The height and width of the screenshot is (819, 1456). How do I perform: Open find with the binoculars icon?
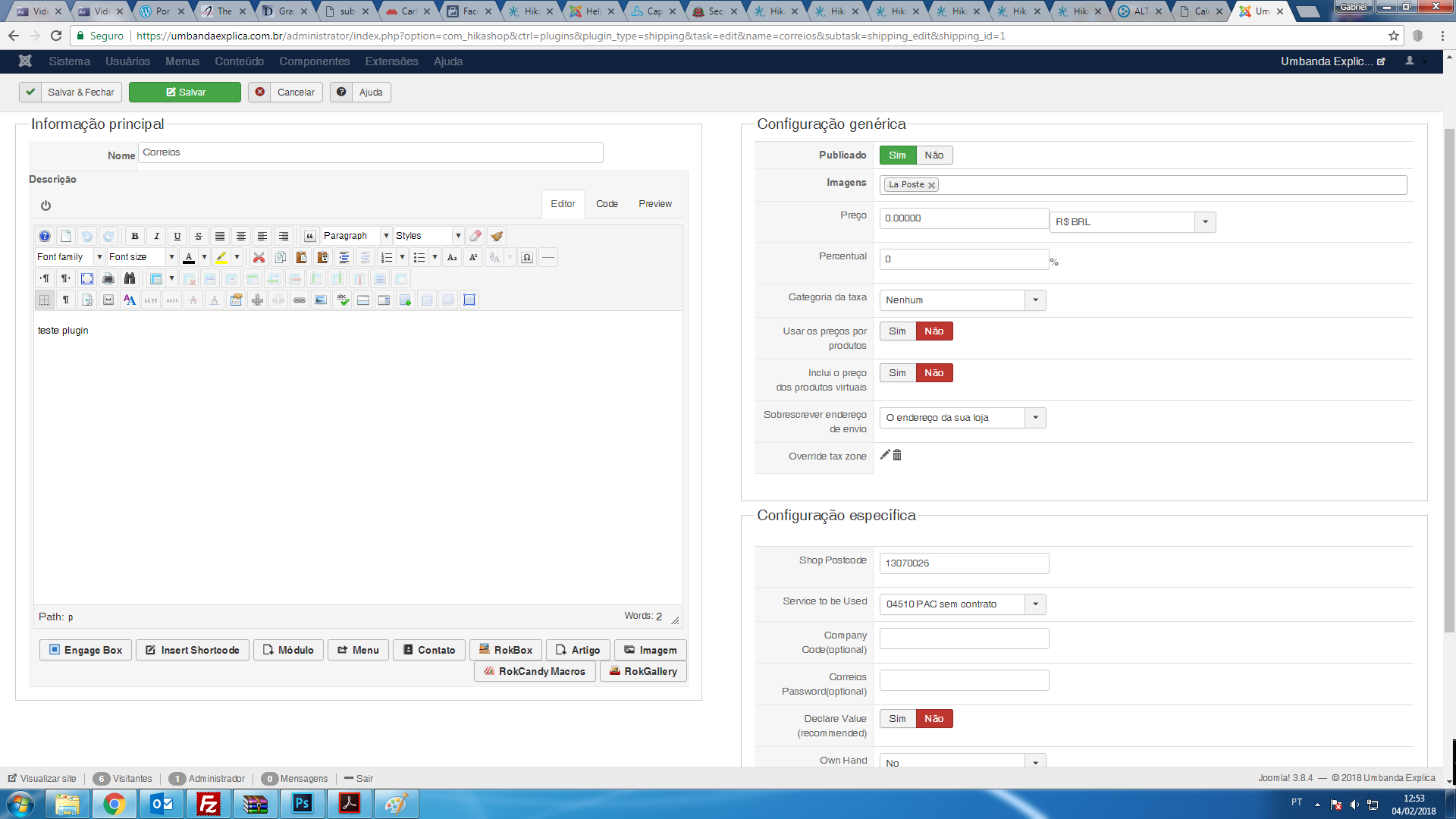[x=130, y=278]
